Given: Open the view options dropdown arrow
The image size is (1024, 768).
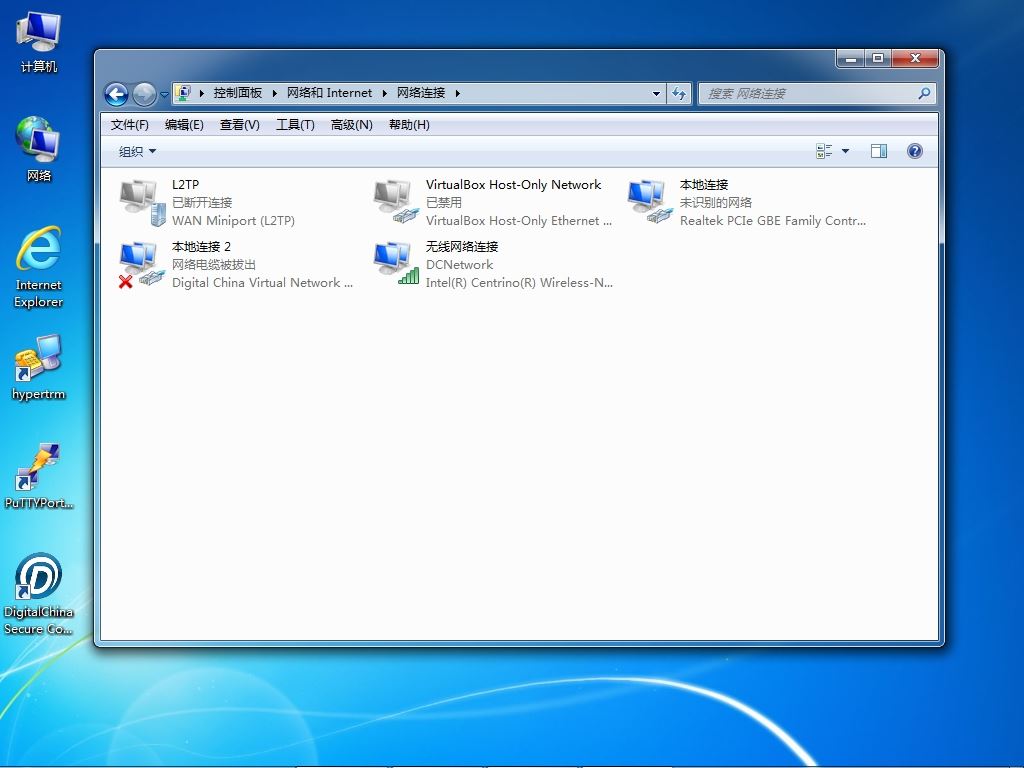Looking at the screenshot, I should [845, 152].
